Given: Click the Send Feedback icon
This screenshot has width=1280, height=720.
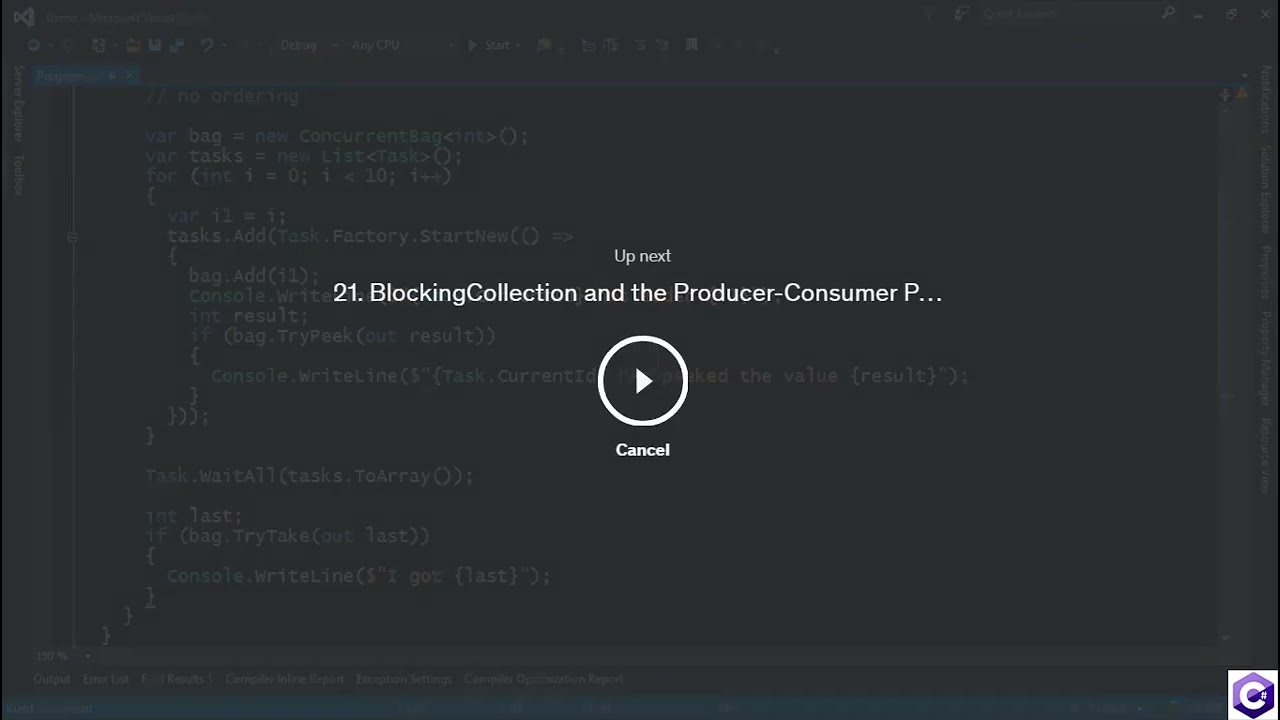Looking at the screenshot, I should click(961, 14).
